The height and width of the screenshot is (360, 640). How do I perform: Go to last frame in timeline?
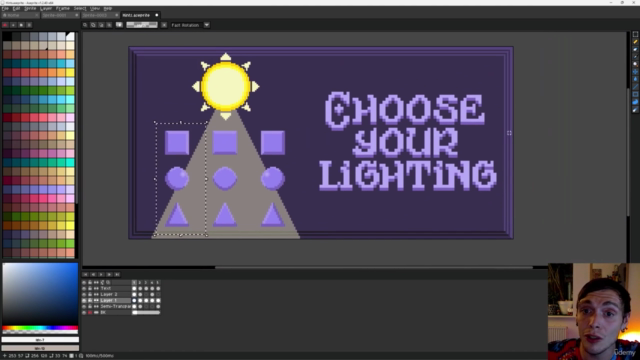[117, 275]
